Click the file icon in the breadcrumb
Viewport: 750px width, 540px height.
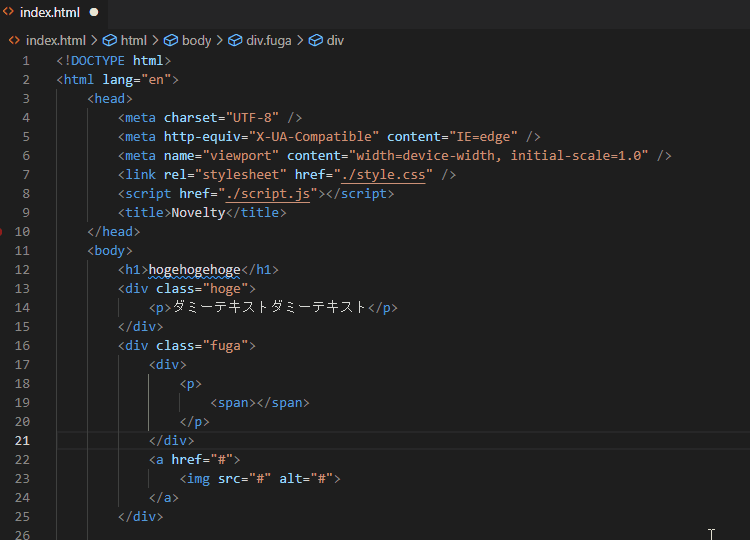[14, 41]
